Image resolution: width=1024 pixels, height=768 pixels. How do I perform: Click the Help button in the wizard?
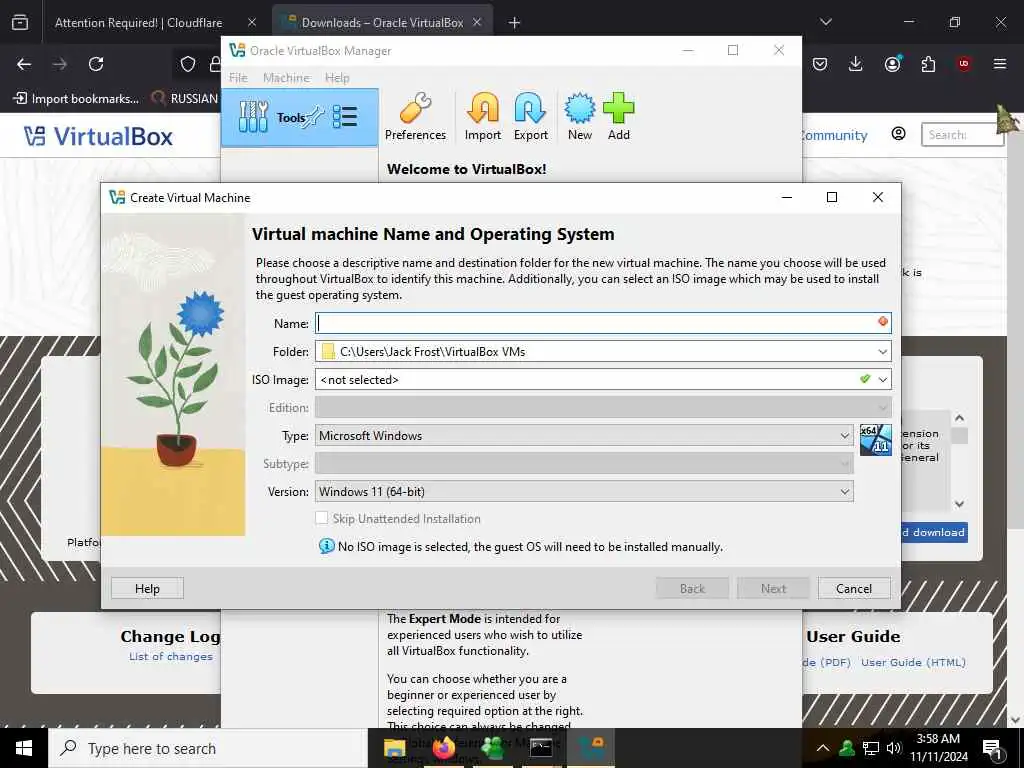(x=147, y=588)
